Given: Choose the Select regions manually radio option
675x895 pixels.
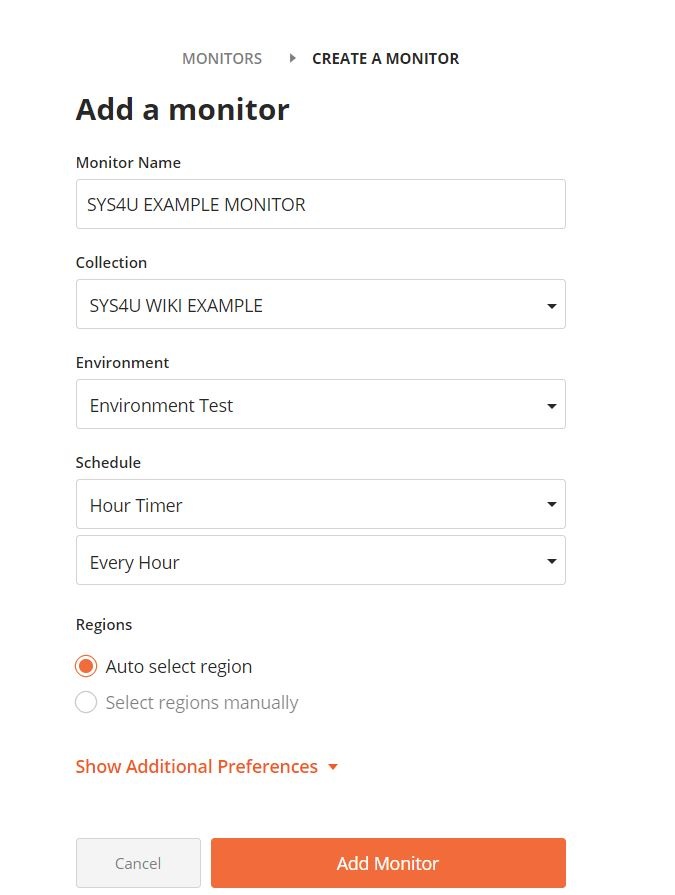Looking at the screenshot, I should point(87,702).
